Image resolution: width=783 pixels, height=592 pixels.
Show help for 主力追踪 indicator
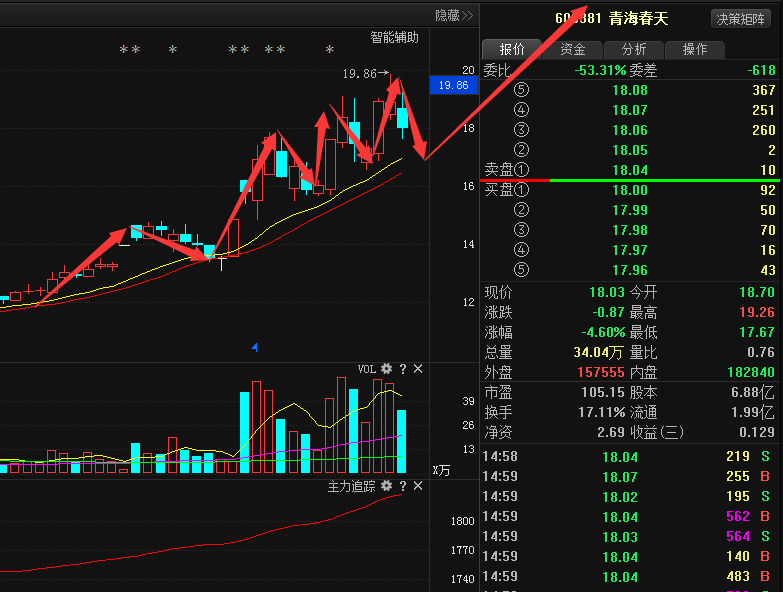403,486
